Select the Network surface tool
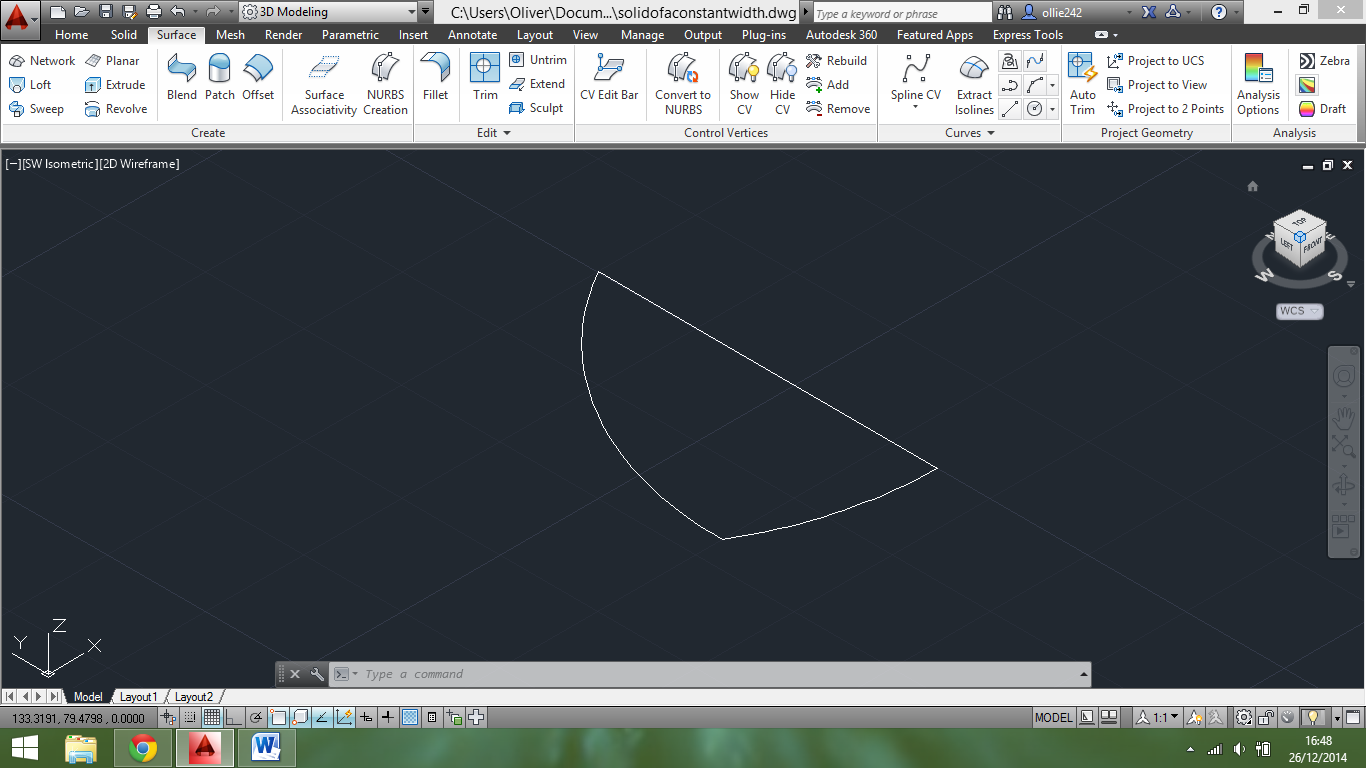The height and width of the screenshot is (768, 1366). (42, 61)
